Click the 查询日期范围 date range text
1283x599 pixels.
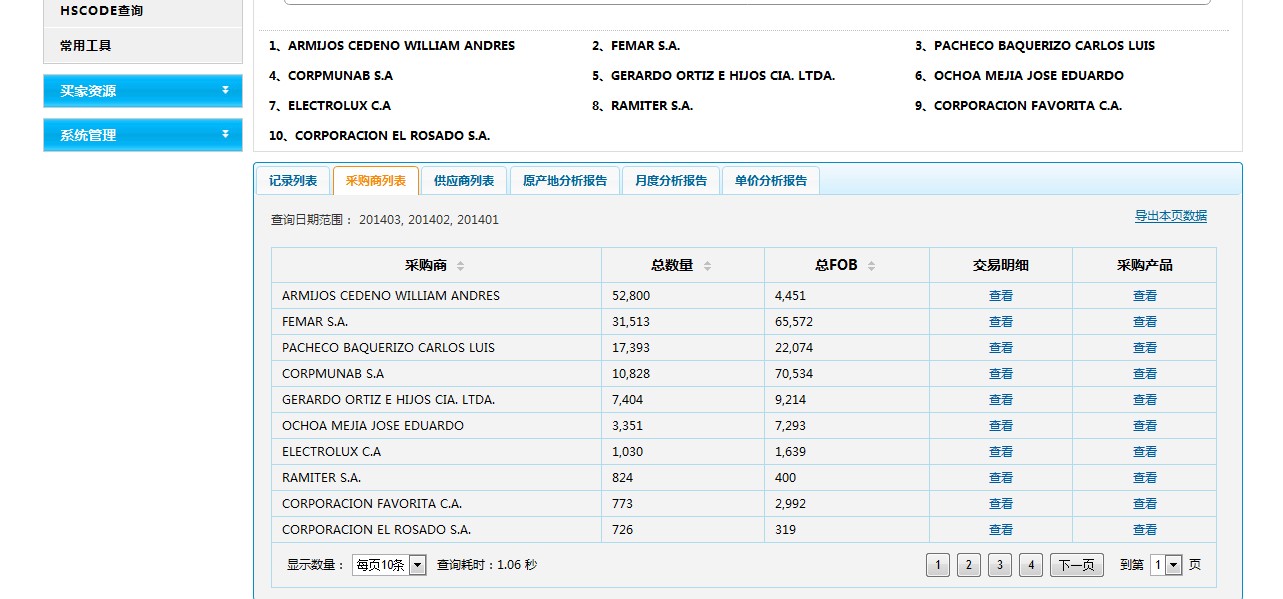point(385,220)
